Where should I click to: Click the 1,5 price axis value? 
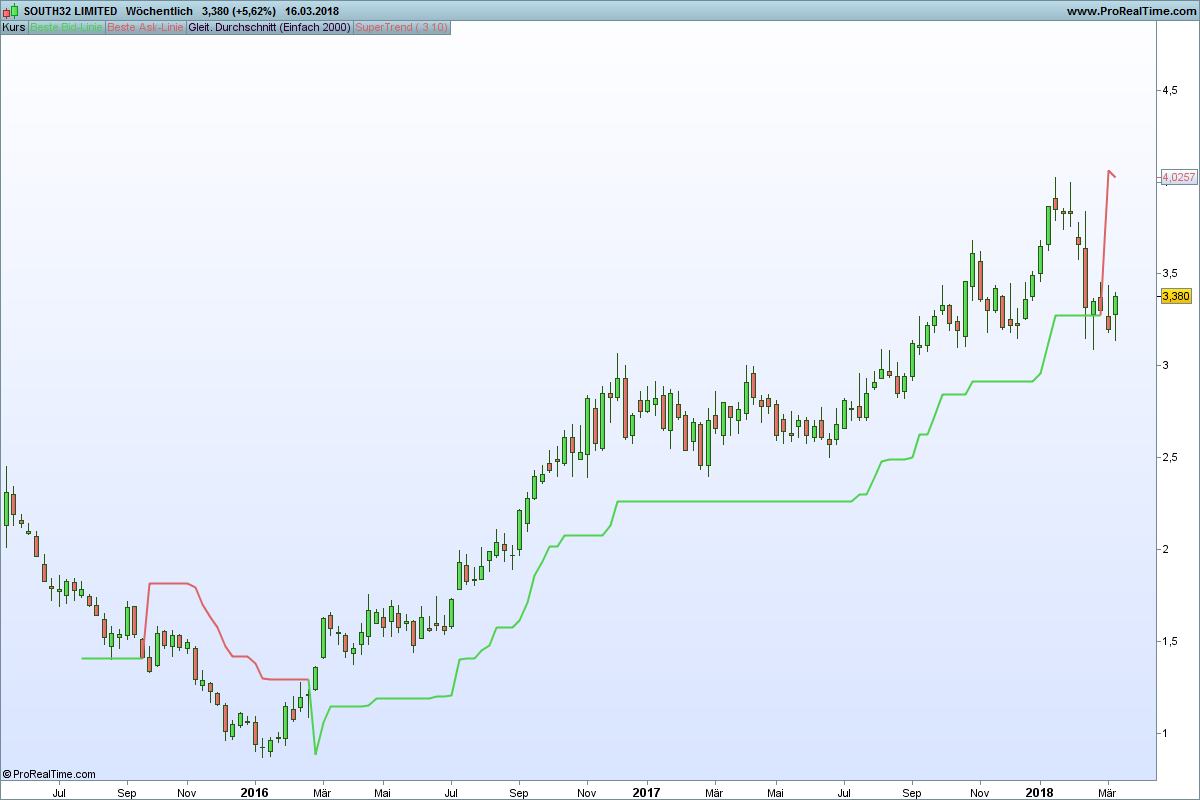[x=1169, y=641]
